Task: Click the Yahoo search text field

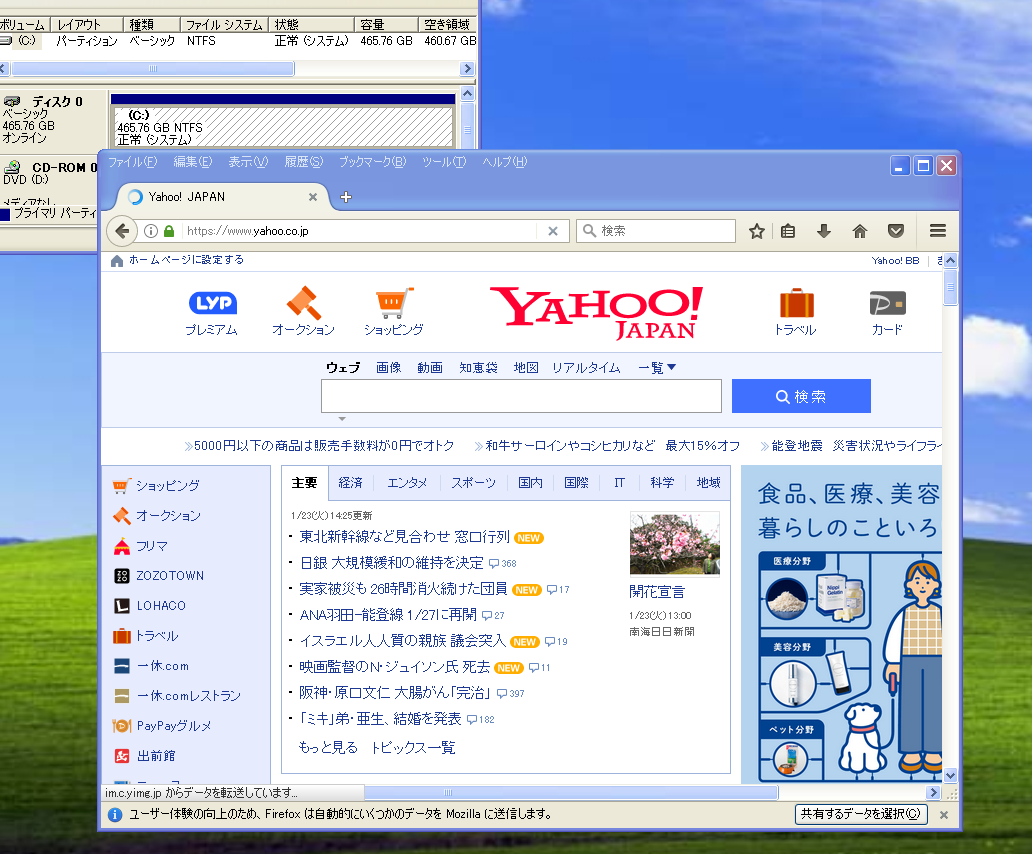Action: [521, 396]
